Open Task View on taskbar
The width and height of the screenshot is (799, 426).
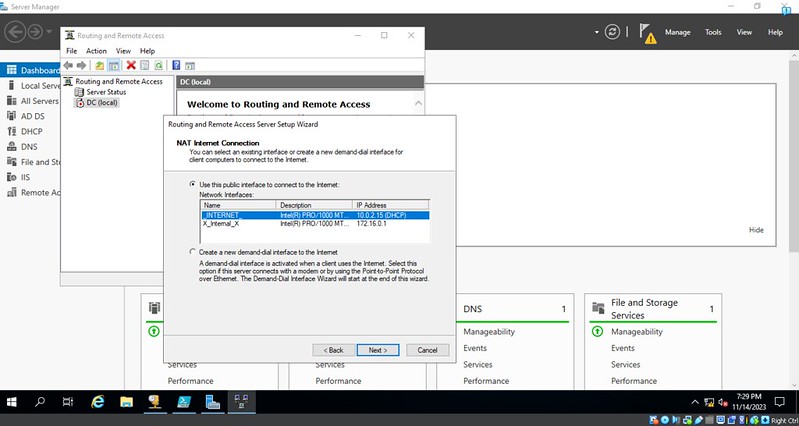68,402
